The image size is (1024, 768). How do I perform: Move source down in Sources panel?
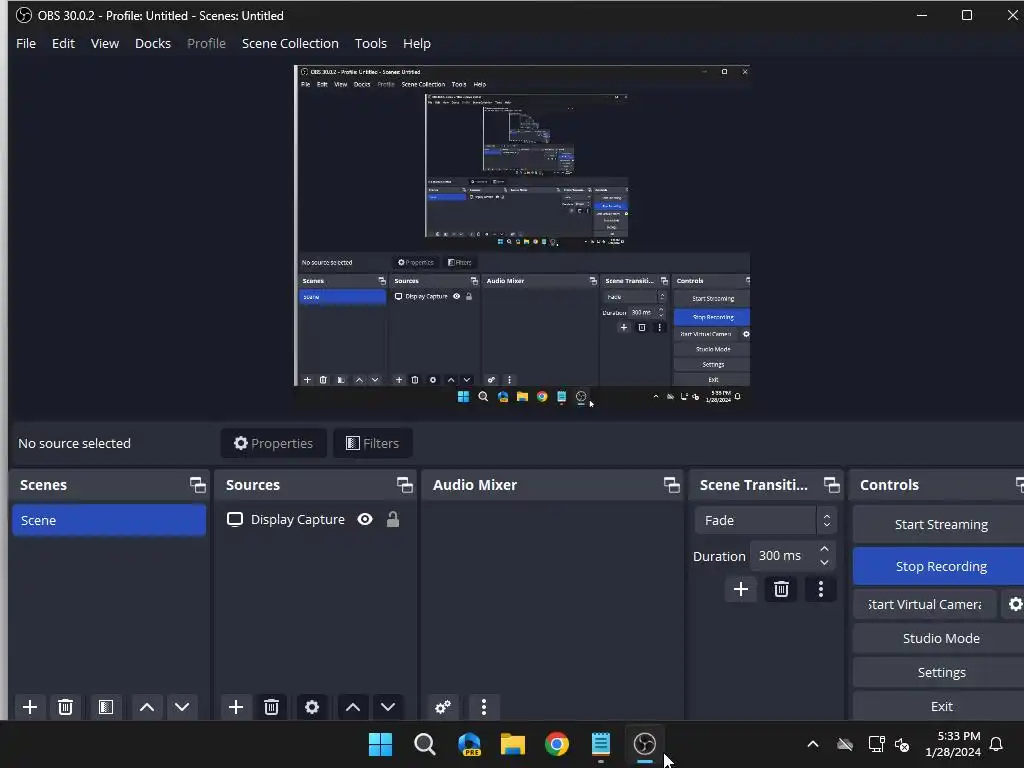[388, 707]
